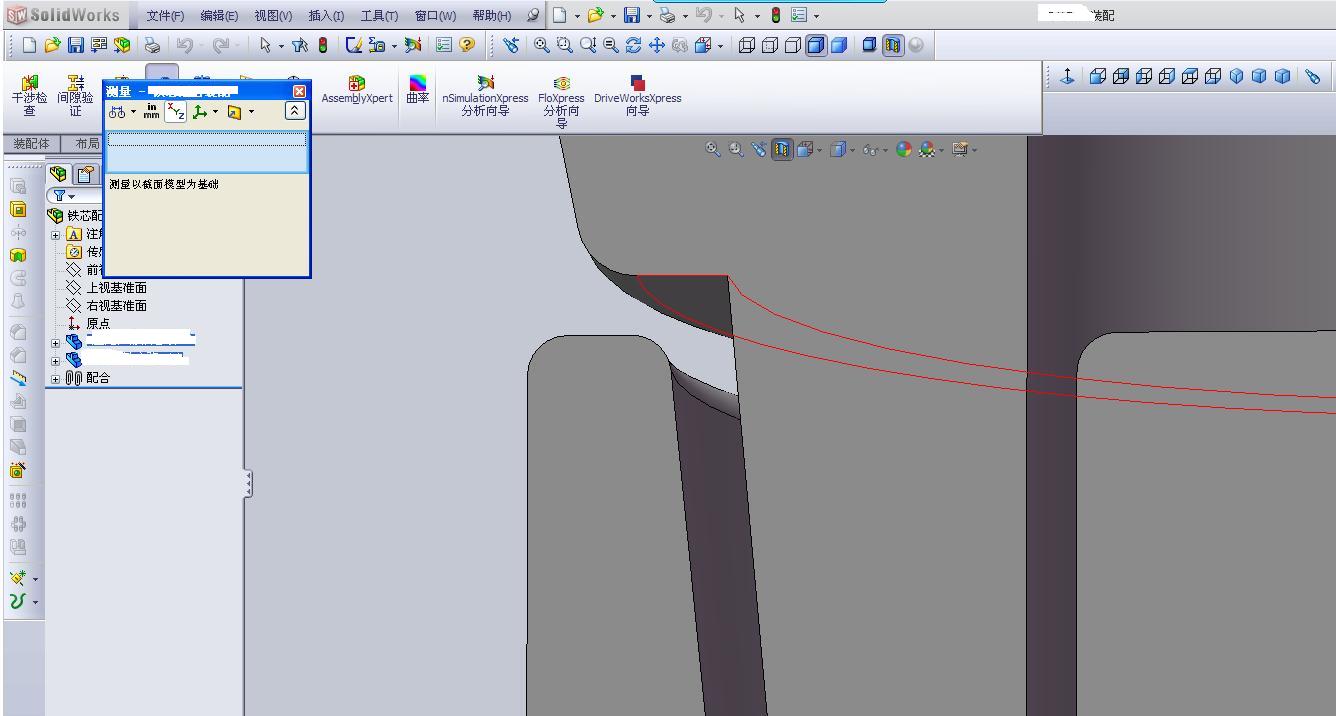Click the yellow Help question mark icon
Viewport: 1336px width, 716px height.
click(x=466, y=45)
